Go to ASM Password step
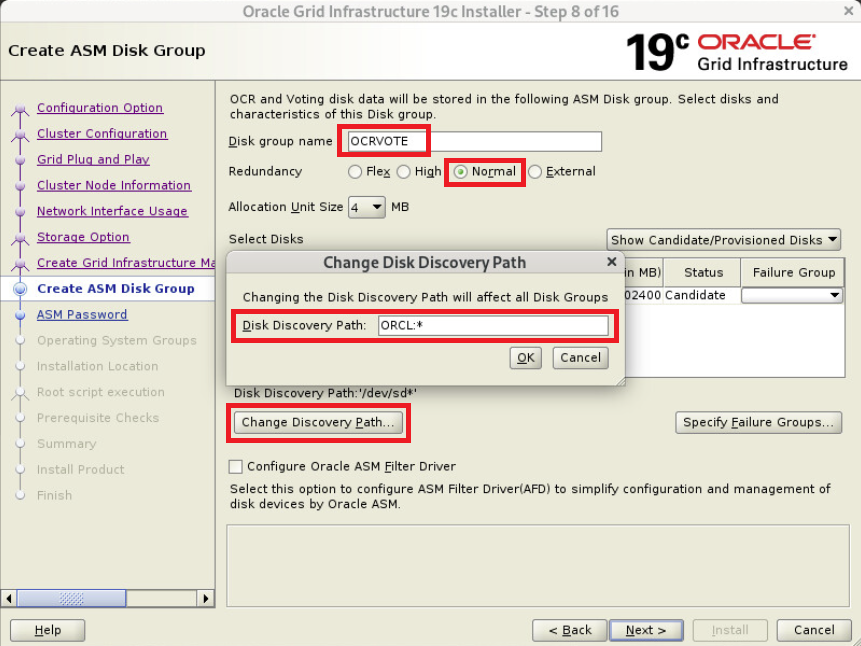 (x=82, y=314)
